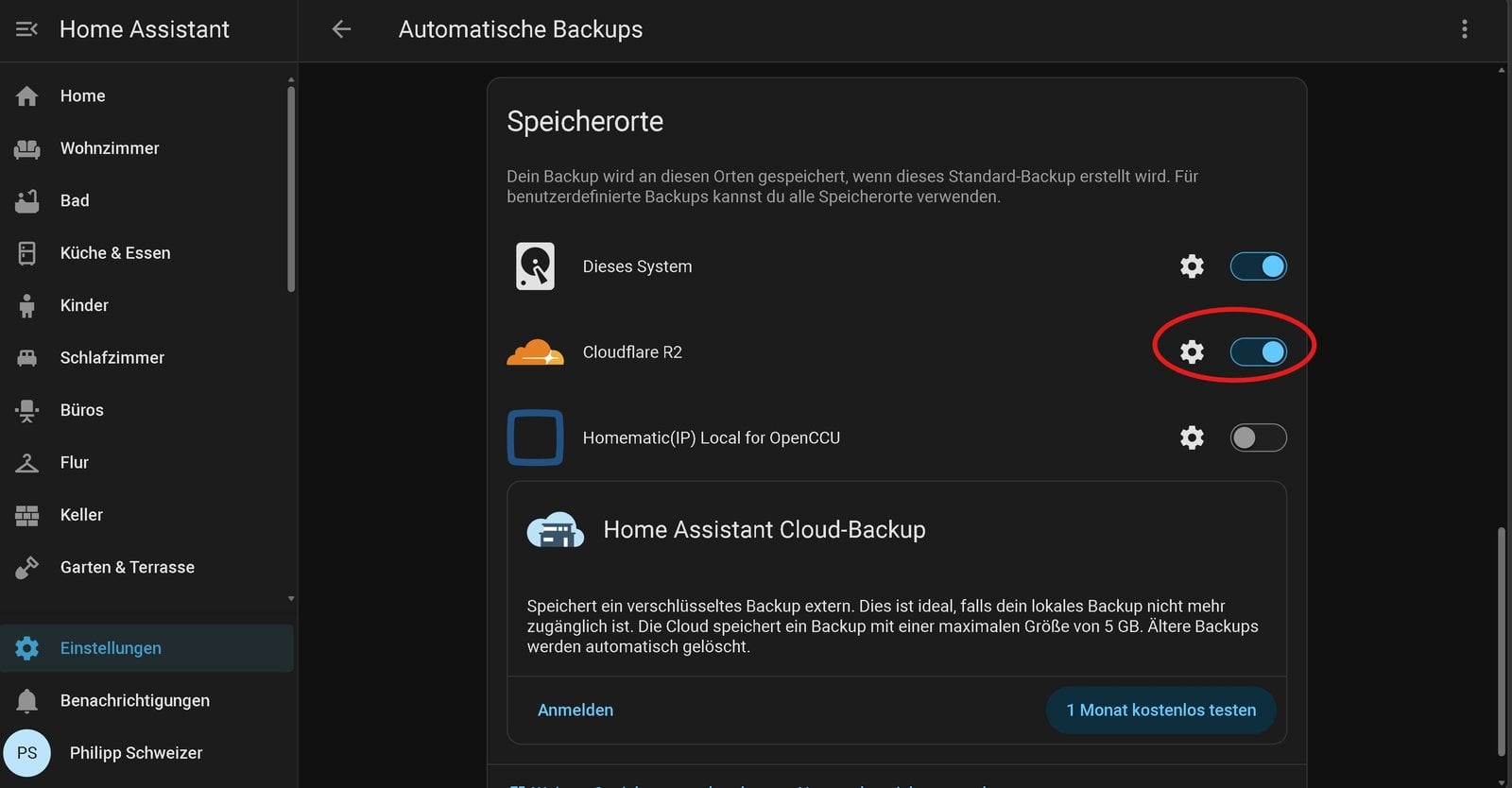Image resolution: width=1512 pixels, height=788 pixels.
Task: Click the sidebar scroll-down arrow
Action: point(291,599)
